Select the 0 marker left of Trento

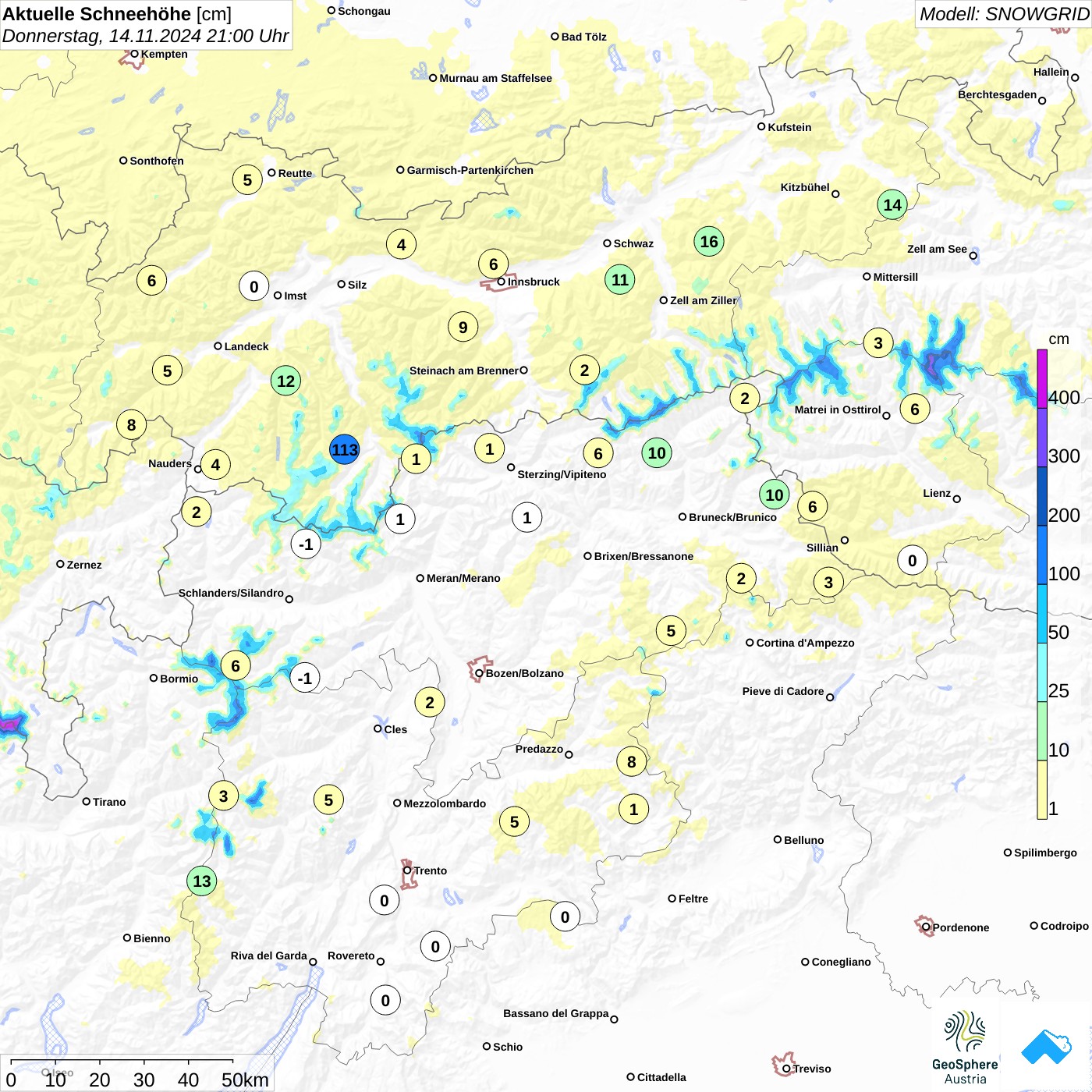tap(385, 901)
